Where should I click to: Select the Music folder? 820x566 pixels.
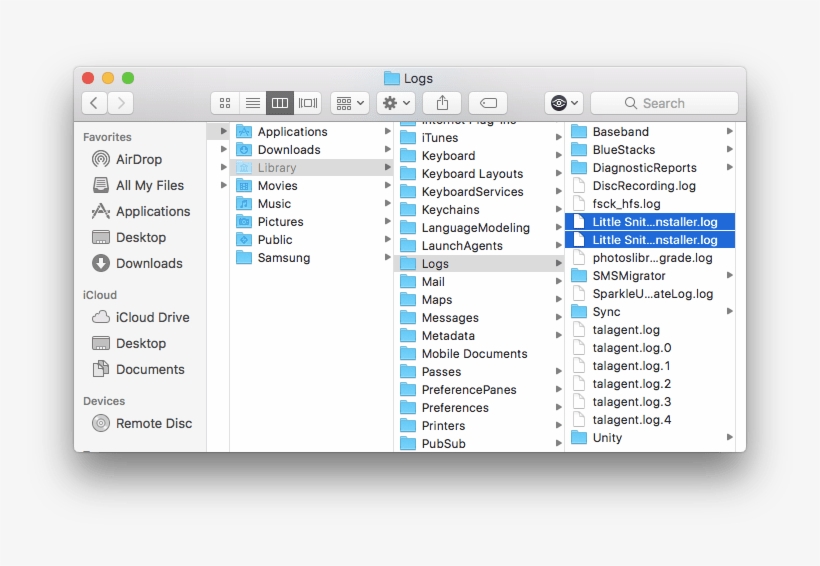[x=312, y=203]
